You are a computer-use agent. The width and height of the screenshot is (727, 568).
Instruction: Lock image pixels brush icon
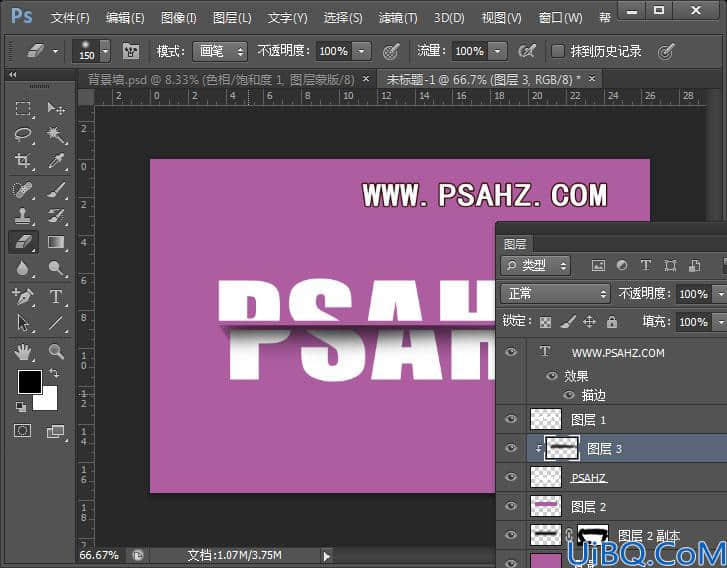tap(568, 321)
